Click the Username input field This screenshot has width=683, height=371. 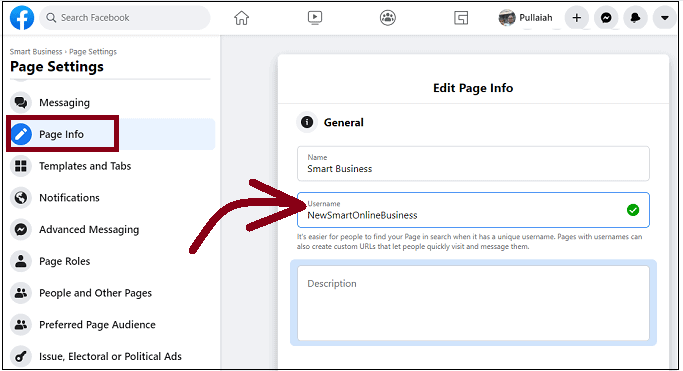coord(473,210)
